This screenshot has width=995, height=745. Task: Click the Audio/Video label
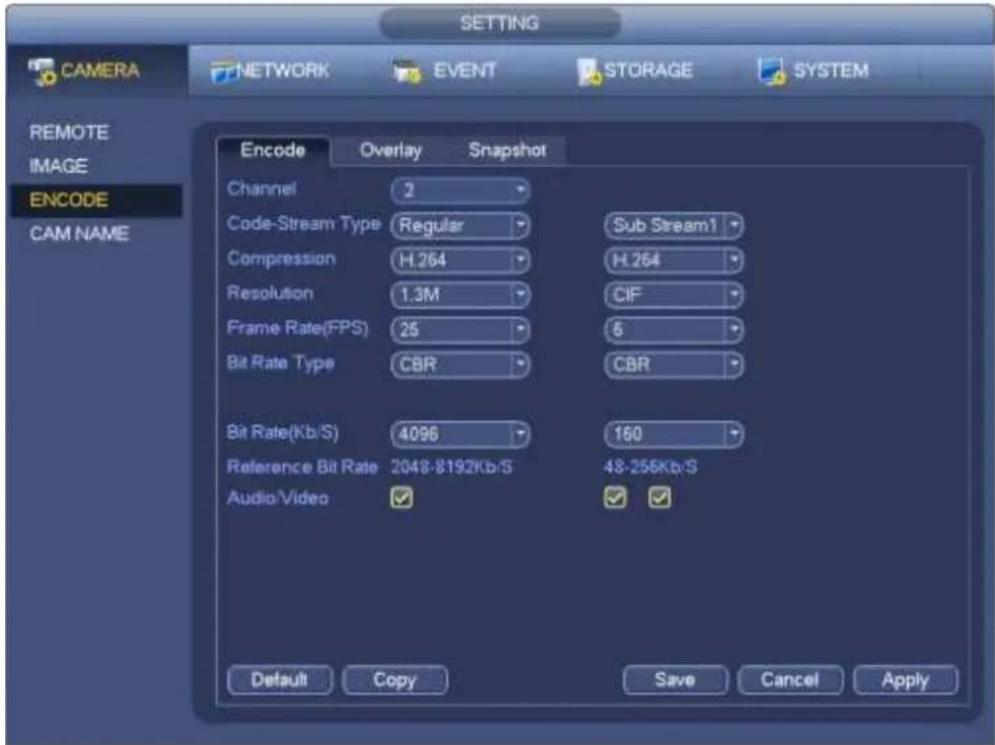pos(278,498)
